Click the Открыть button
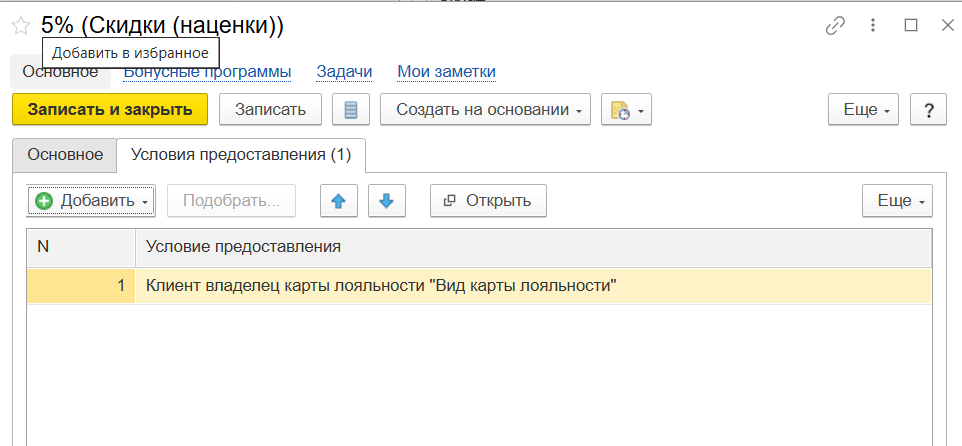Image resolution: width=962 pixels, height=446 pixels. [488, 201]
